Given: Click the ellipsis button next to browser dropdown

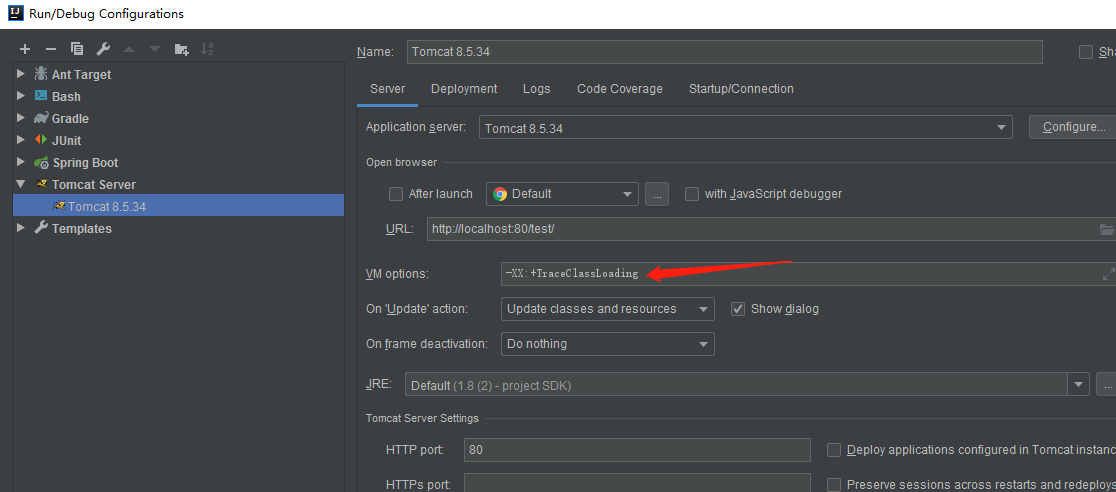Looking at the screenshot, I should coord(657,194).
